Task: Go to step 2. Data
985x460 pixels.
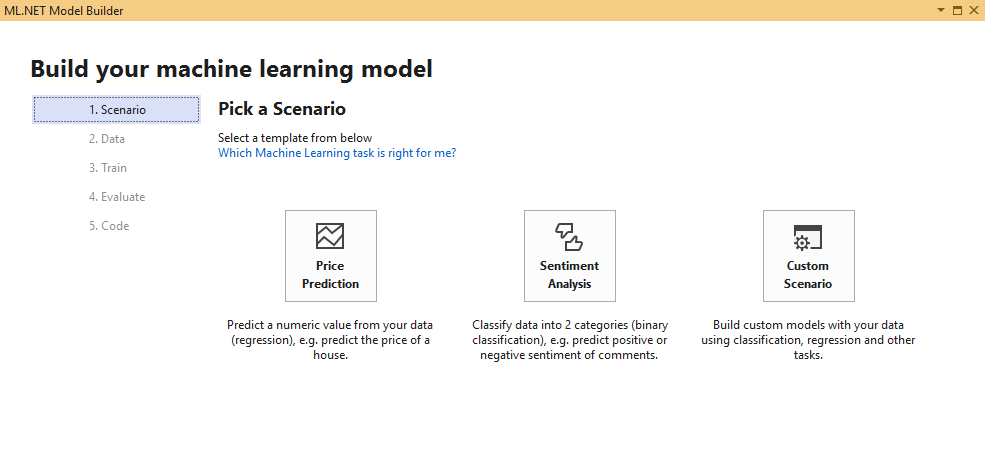Action: coord(107,139)
